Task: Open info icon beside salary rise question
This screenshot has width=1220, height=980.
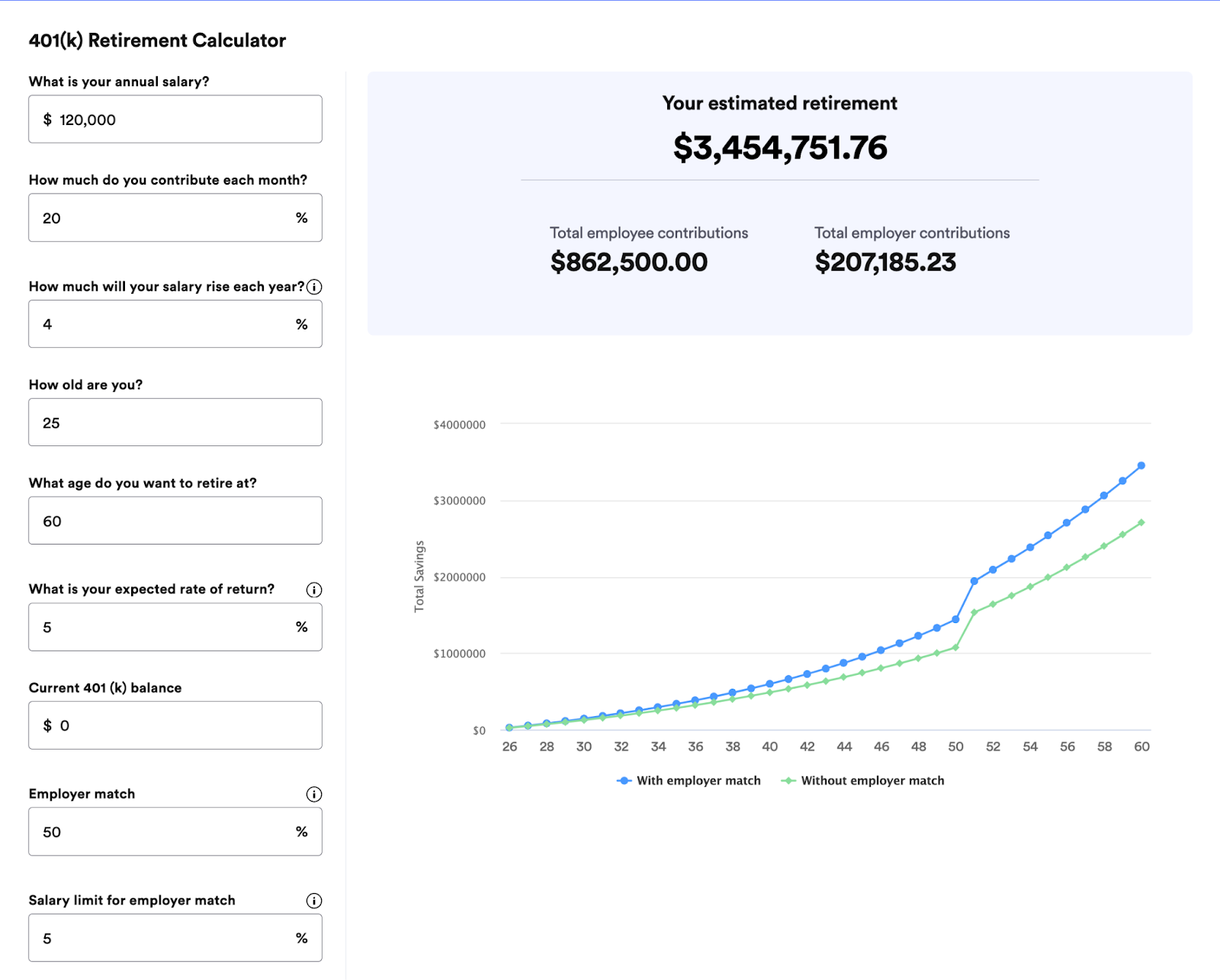Action: tap(314, 287)
